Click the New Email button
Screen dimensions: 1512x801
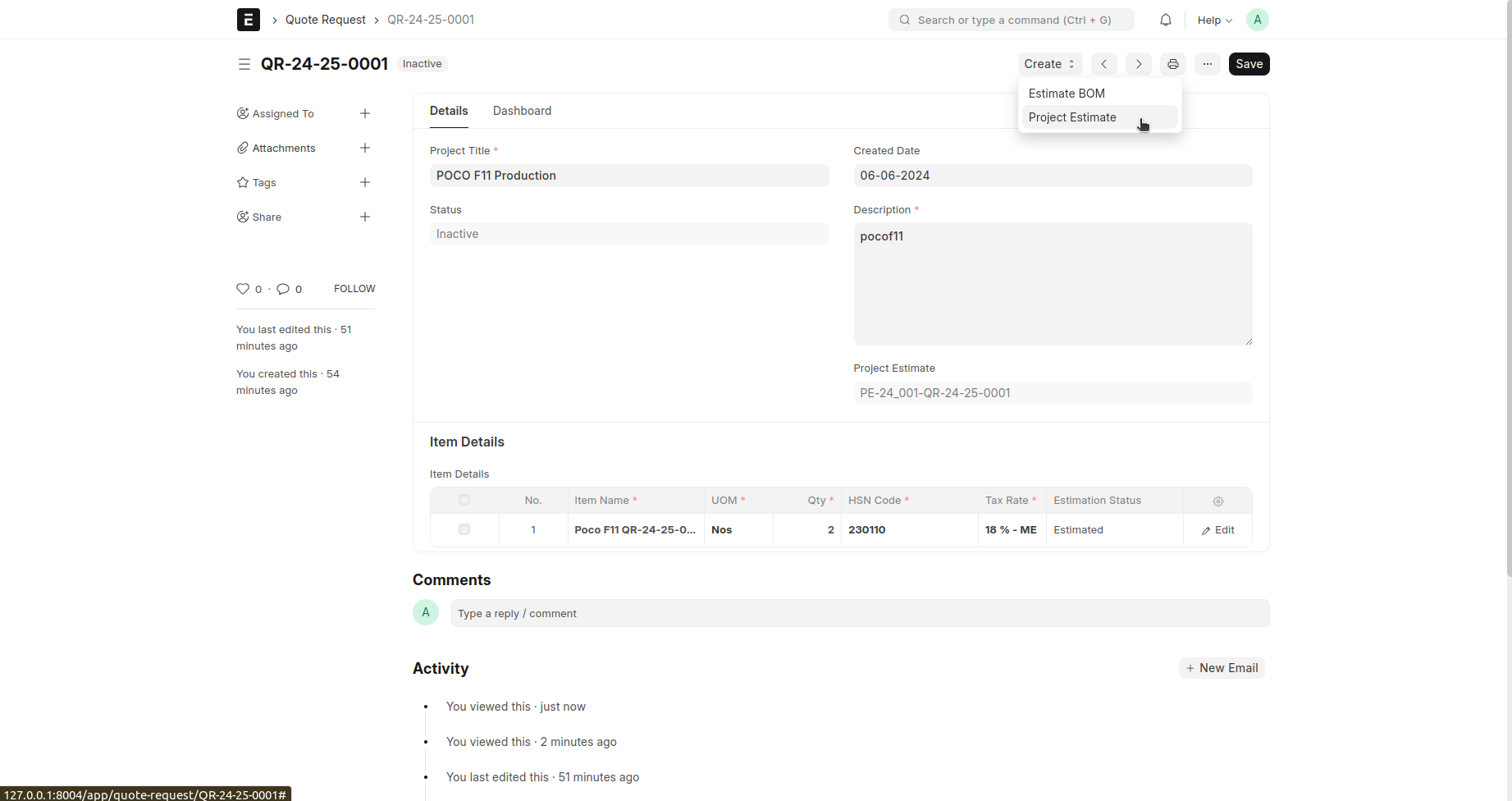[x=1222, y=668]
